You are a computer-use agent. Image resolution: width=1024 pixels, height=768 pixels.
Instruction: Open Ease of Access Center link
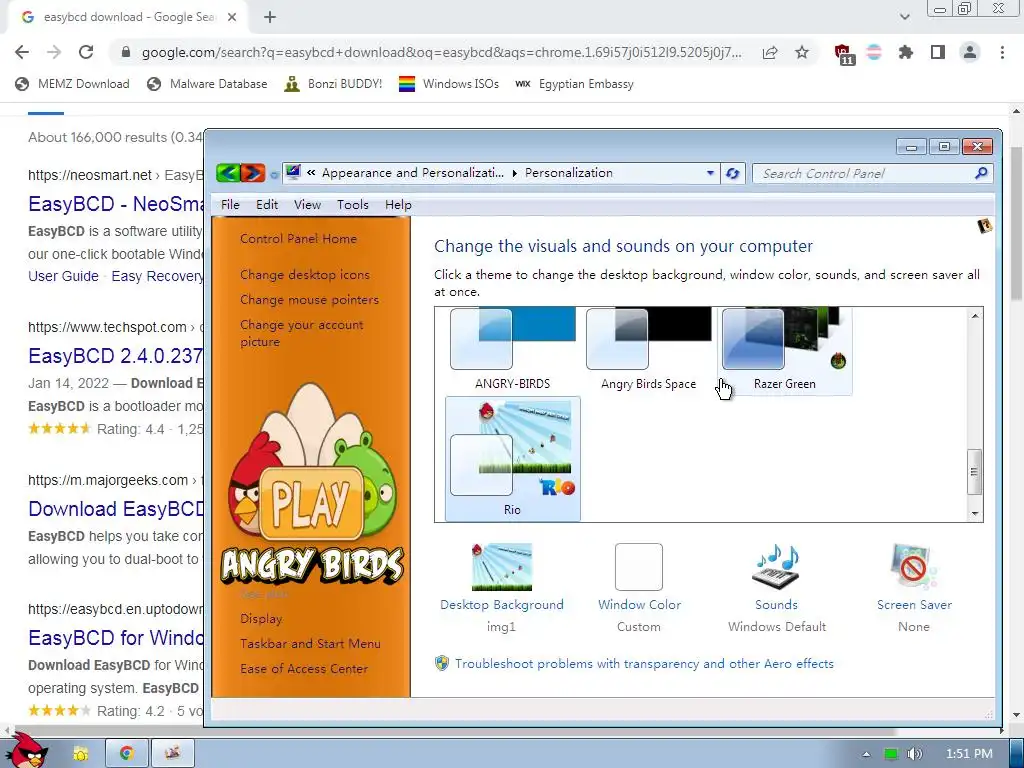(304, 668)
